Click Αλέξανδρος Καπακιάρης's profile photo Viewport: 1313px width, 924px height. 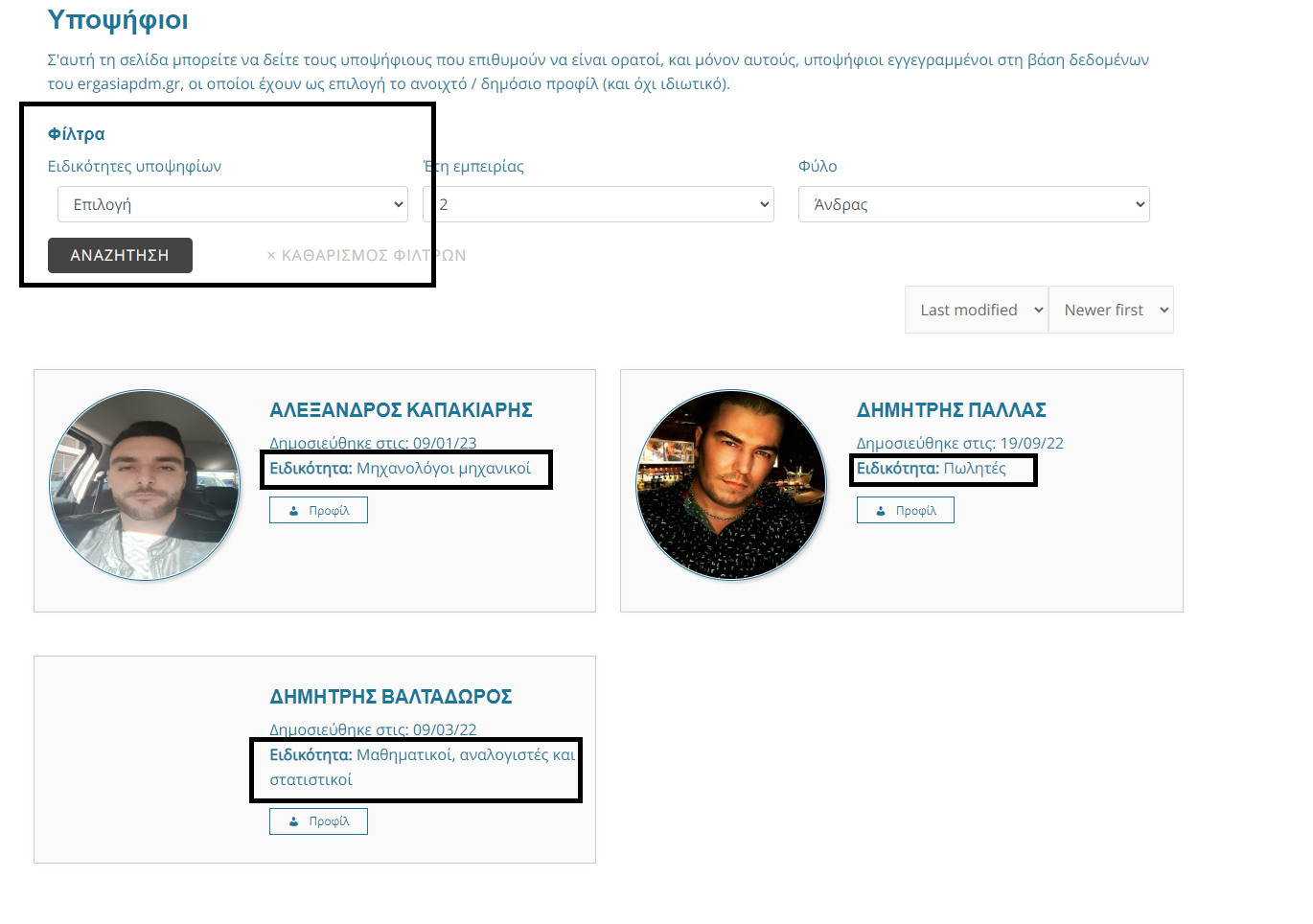tap(145, 485)
